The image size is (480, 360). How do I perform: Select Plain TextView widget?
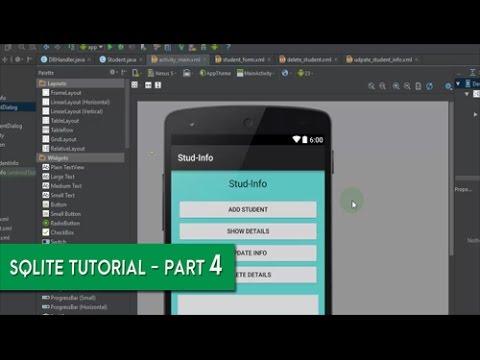(x=63, y=167)
